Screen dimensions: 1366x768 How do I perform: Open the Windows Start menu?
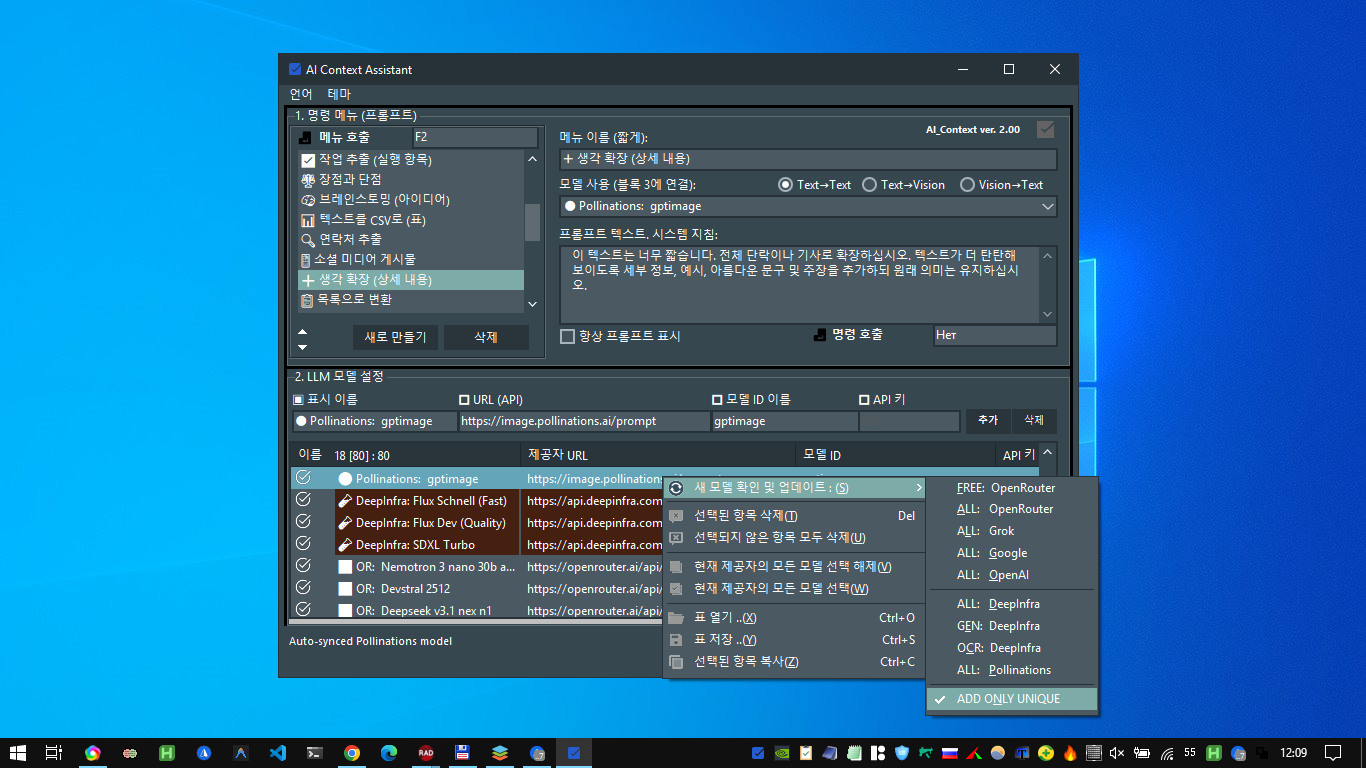pos(18,753)
